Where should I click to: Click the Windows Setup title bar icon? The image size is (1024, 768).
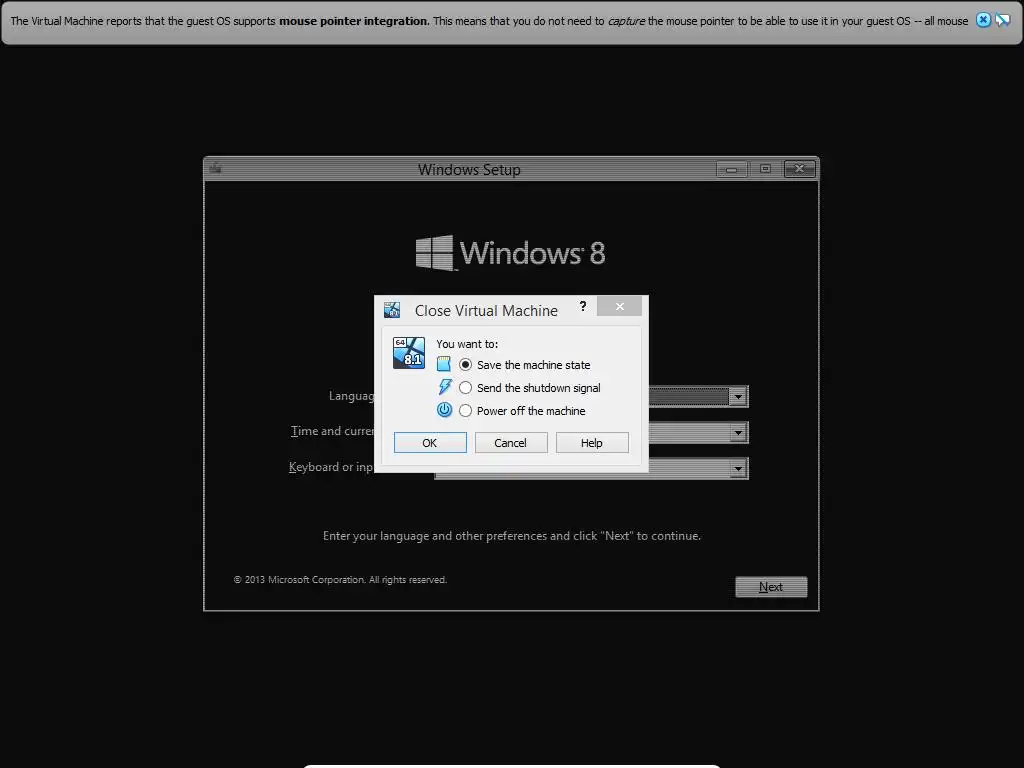point(216,168)
